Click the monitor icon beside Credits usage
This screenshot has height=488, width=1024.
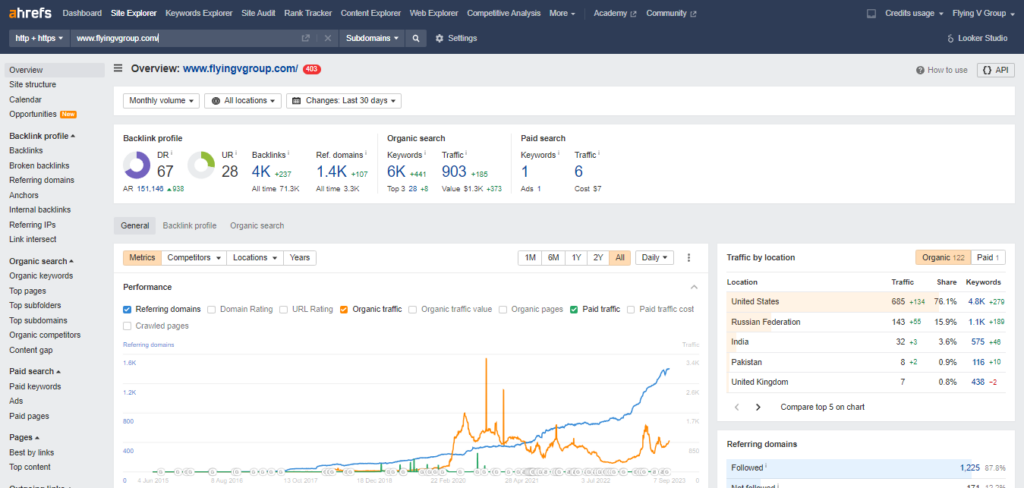click(x=871, y=13)
